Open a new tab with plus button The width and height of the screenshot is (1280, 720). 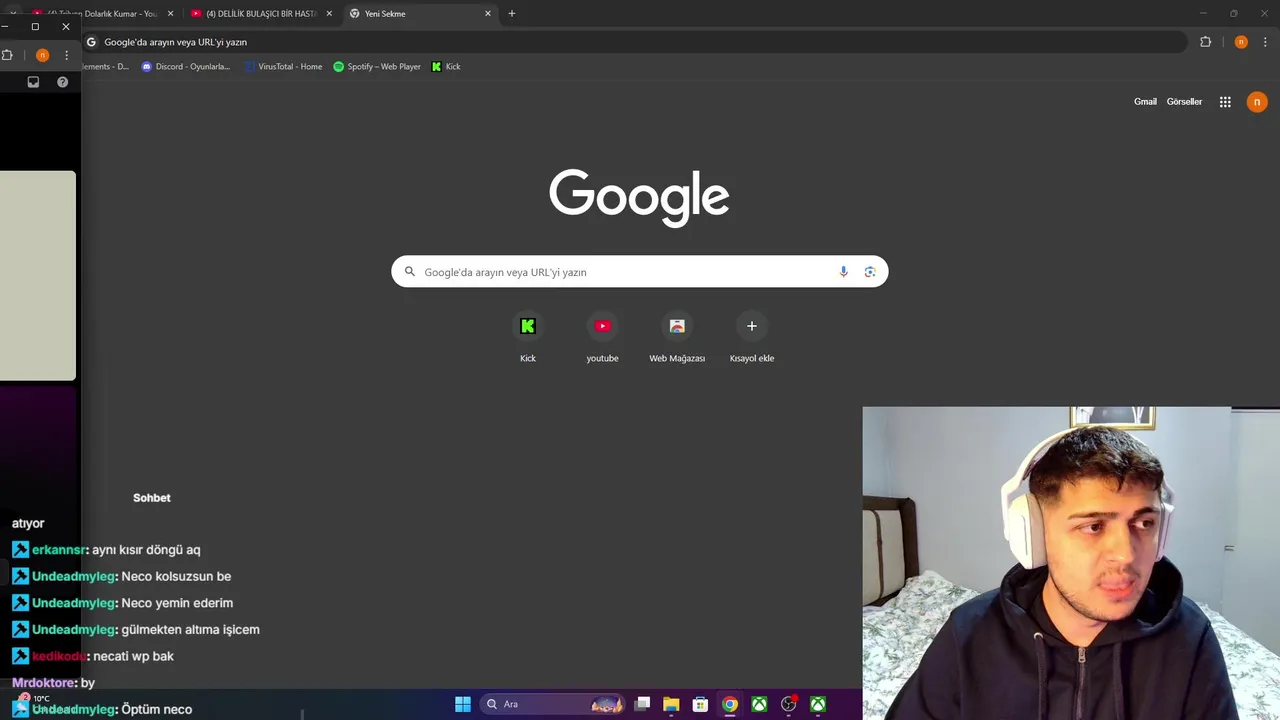[512, 14]
